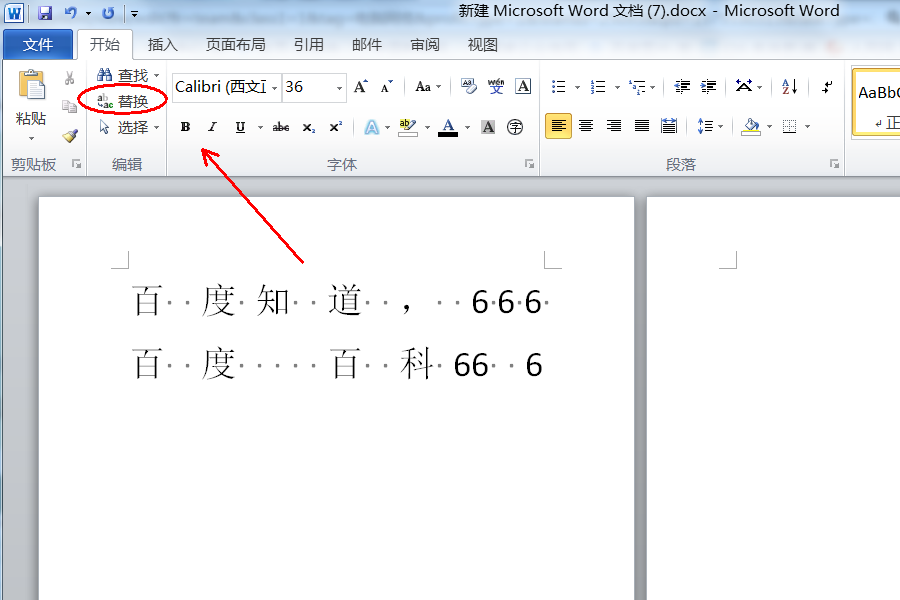Insert enclosed character with the circled 字 icon
The width and height of the screenshot is (900, 600).
click(x=515, y=127)
